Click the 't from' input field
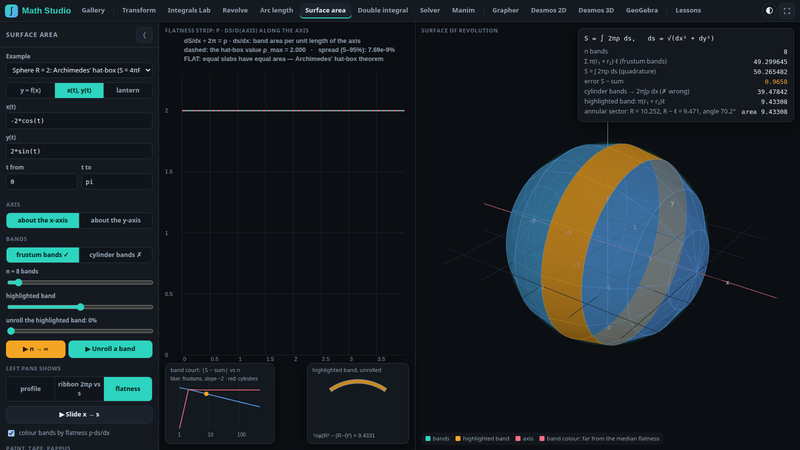The image size is (800, 450). pyautogui.click(x=41, y=182)
